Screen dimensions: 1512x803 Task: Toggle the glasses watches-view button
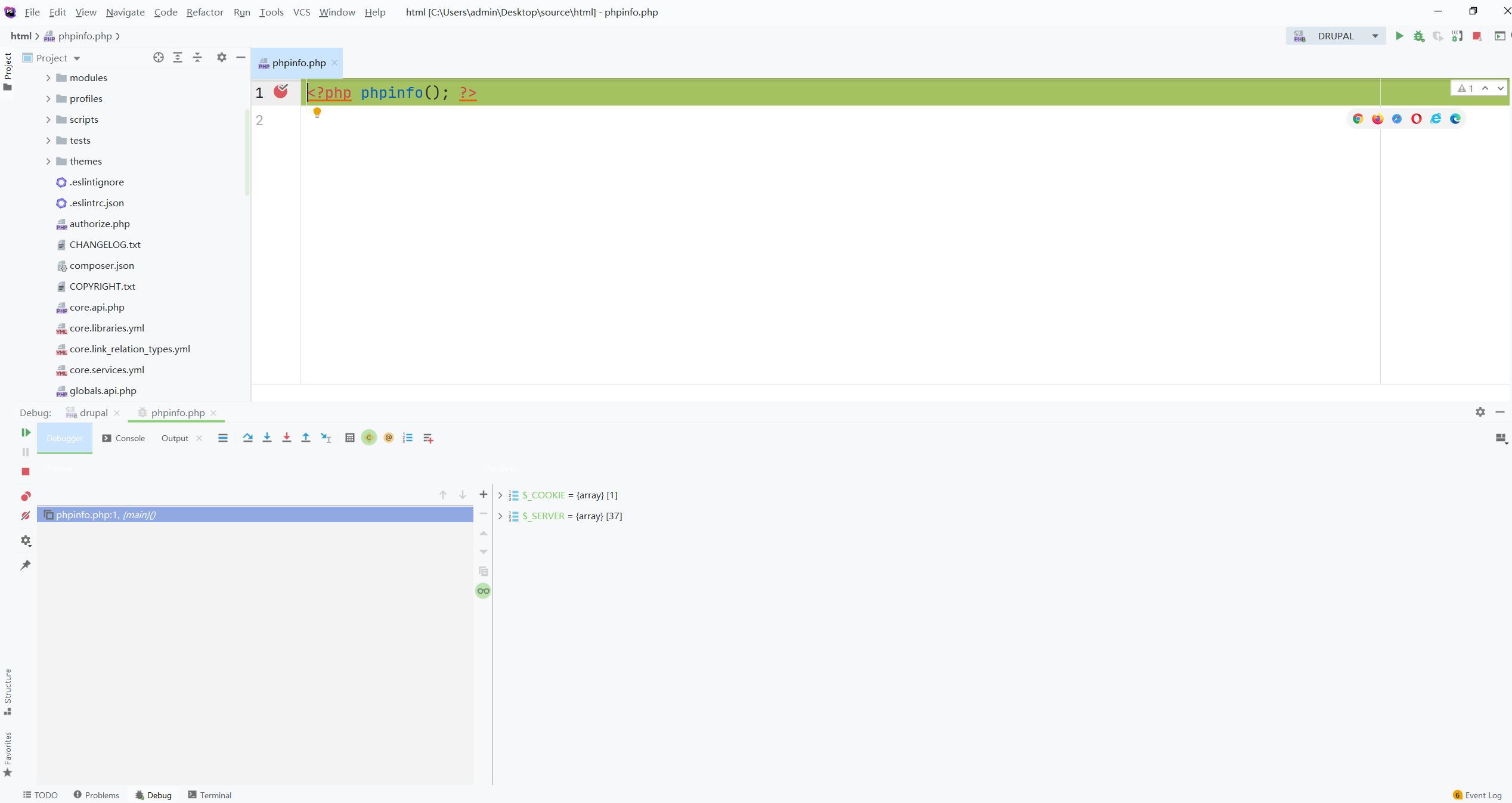(x=483, y=591)
